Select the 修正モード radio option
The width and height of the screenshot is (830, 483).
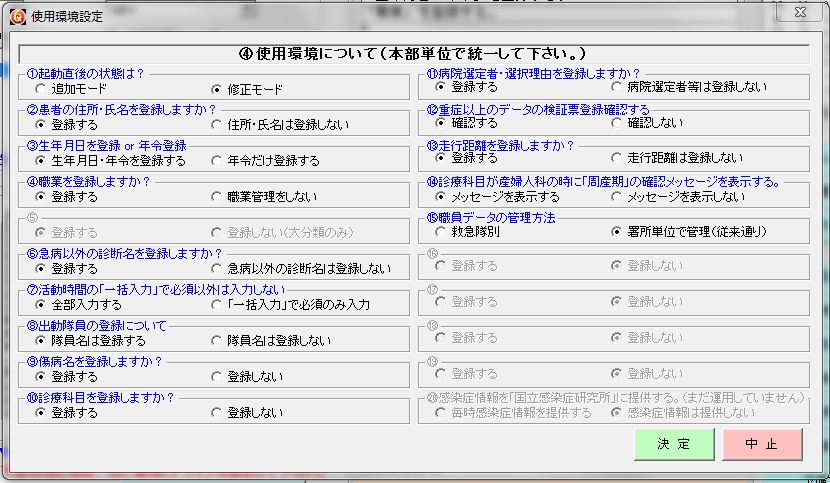click(216, 89)
